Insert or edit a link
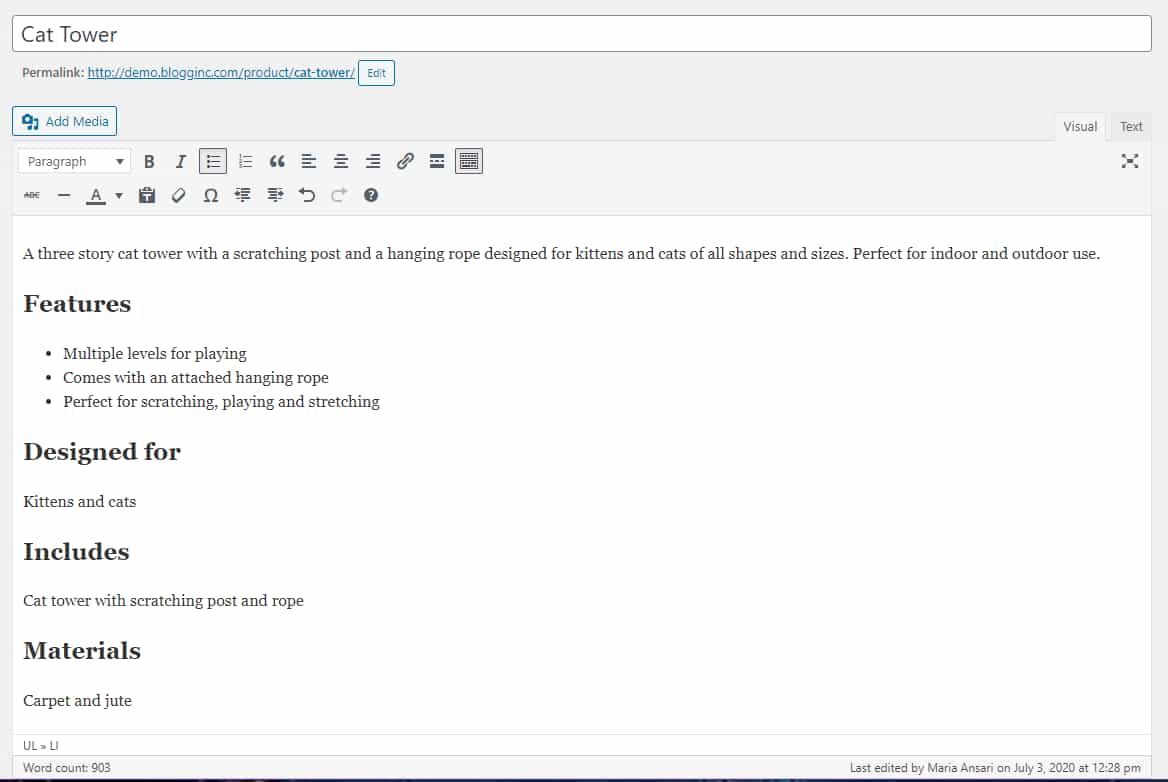 [x=404, y=162]
